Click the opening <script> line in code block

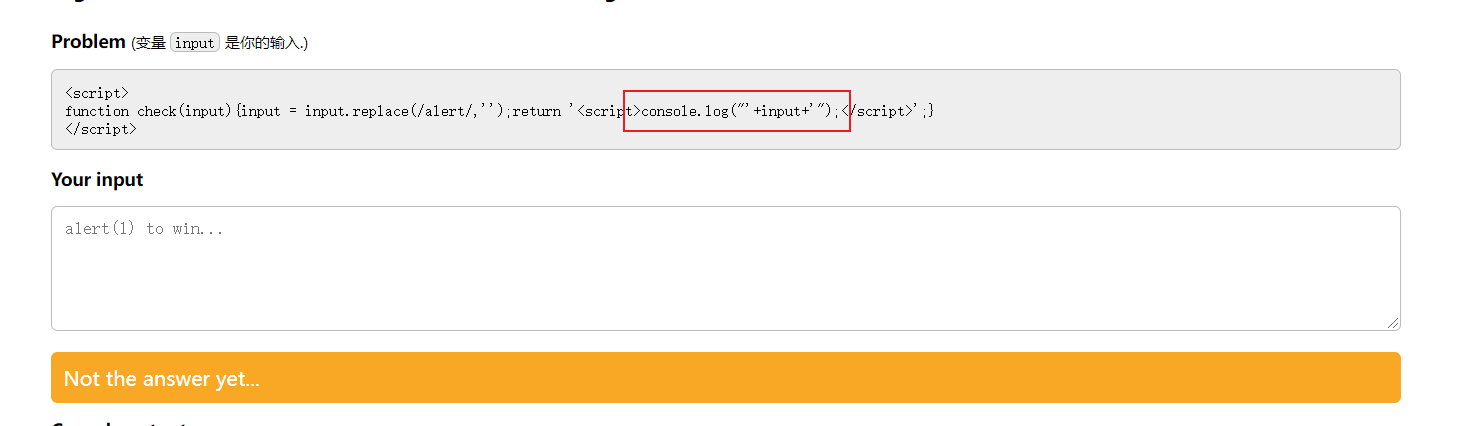97,93
